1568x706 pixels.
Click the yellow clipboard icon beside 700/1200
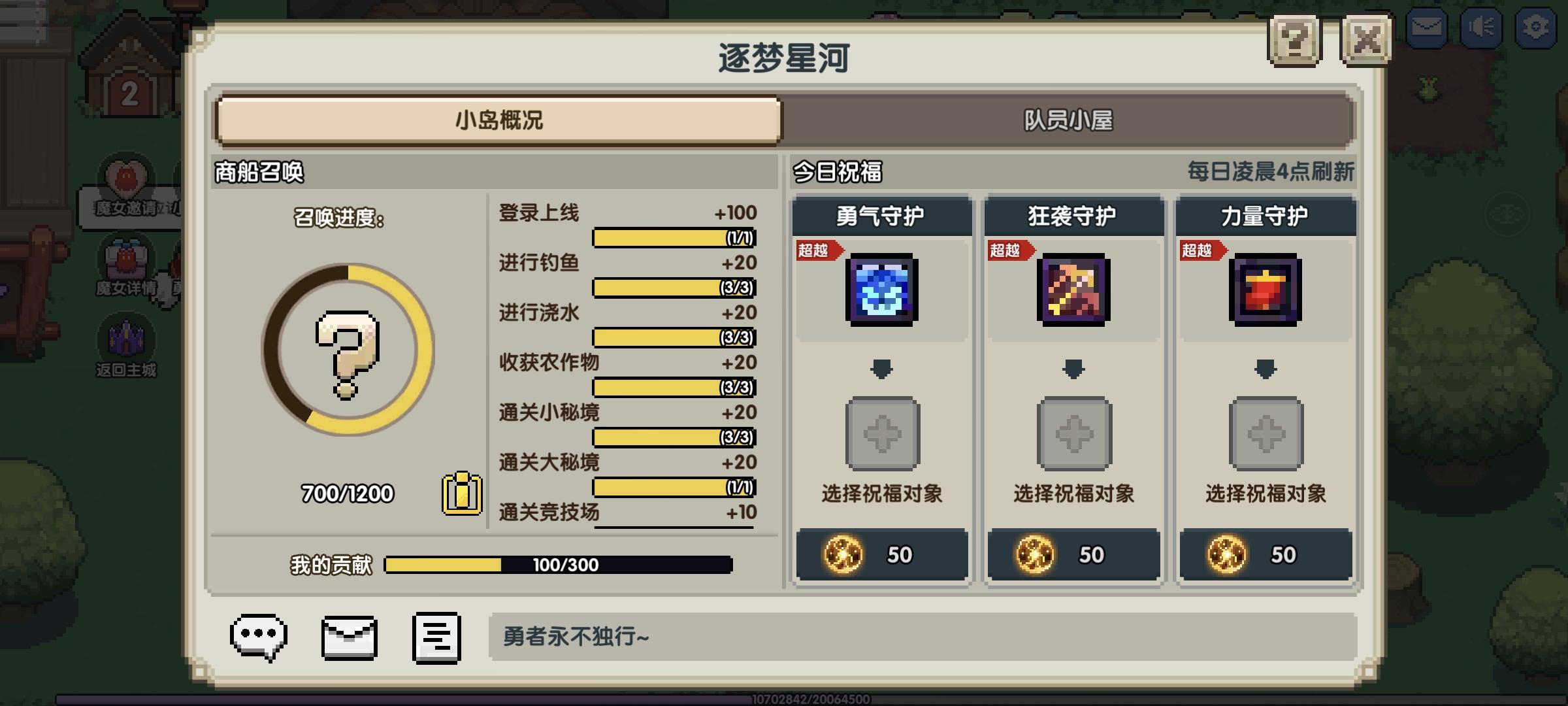click(462, 494)
